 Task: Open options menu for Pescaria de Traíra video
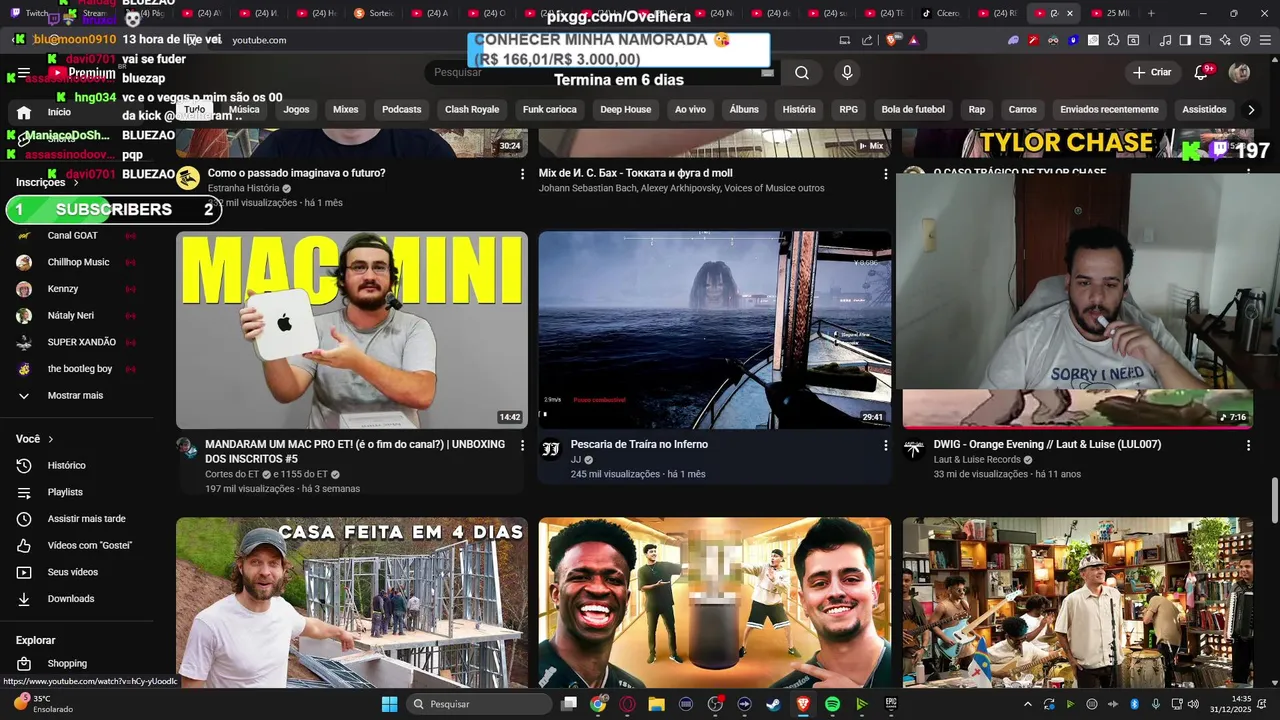pyautogui.click(x=885, y=445)
